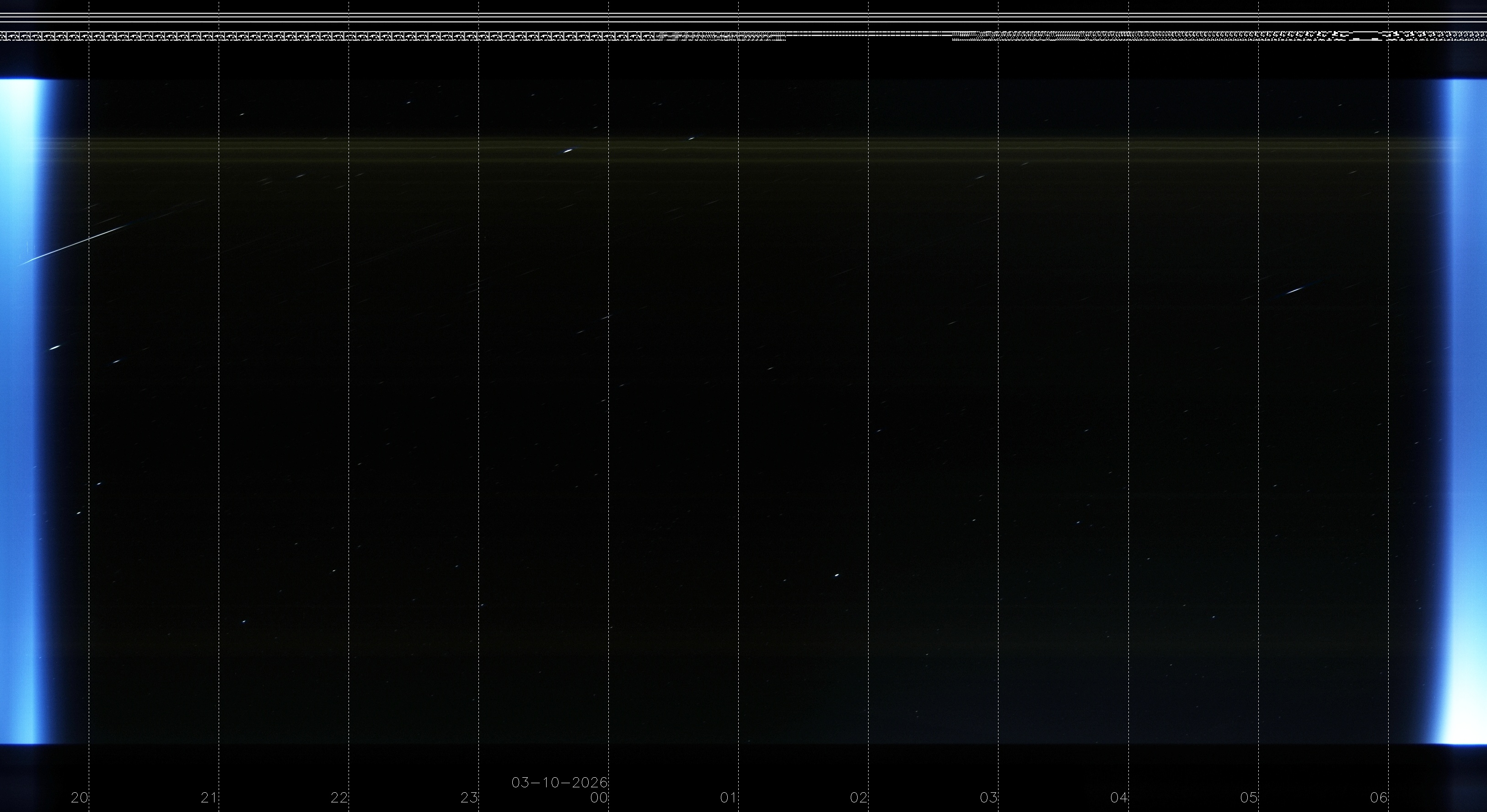Click the 05 hour label
Viewport: 1487px width, 812px height.
pos(1249,798)
